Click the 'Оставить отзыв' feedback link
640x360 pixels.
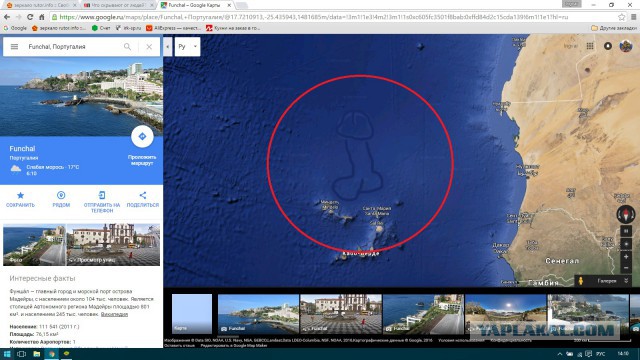point(179,346)
